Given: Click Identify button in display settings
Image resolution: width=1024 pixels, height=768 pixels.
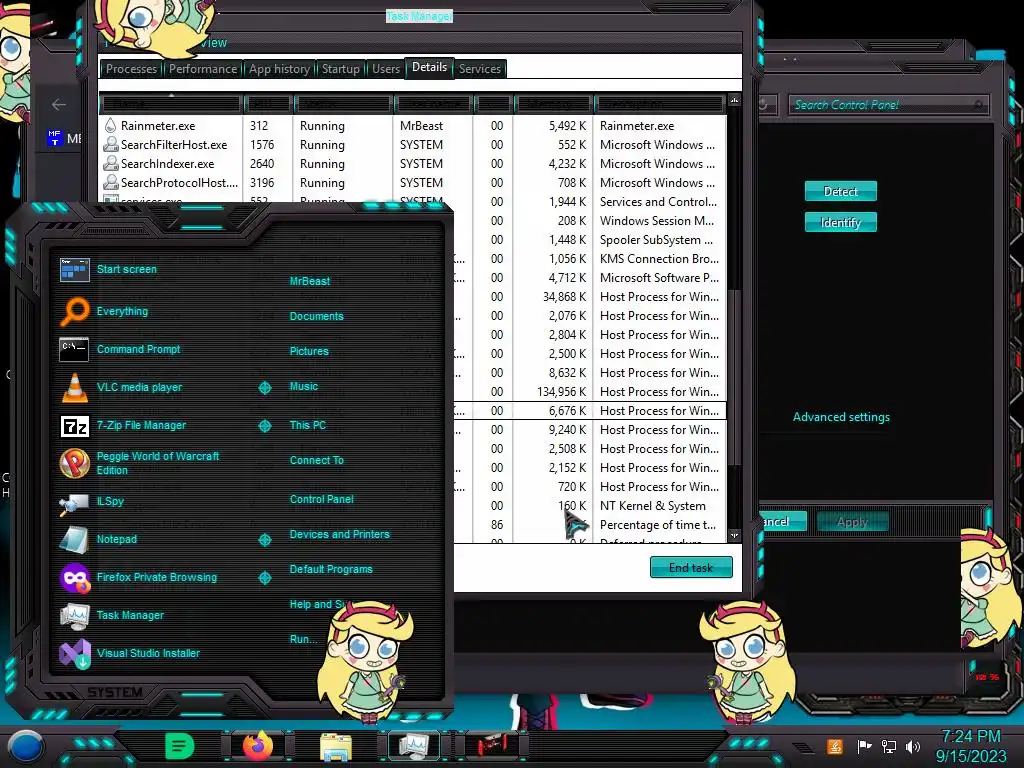Looking at the screenshot, I should (x=840, y=223).
